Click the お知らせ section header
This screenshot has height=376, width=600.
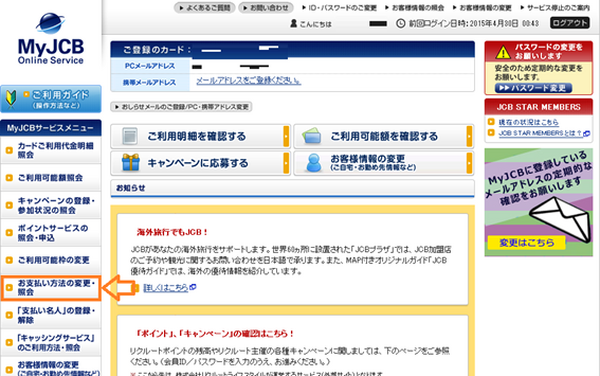[x=293, y=188]
